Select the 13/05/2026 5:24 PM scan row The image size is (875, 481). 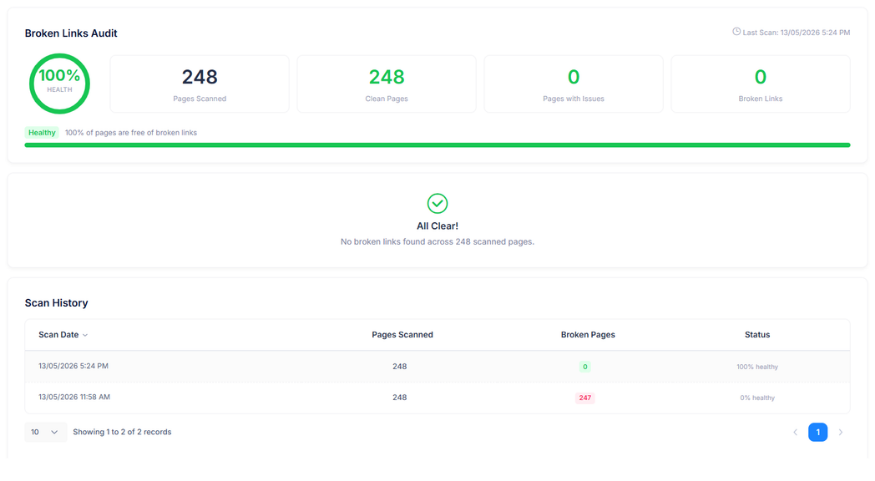437,367
